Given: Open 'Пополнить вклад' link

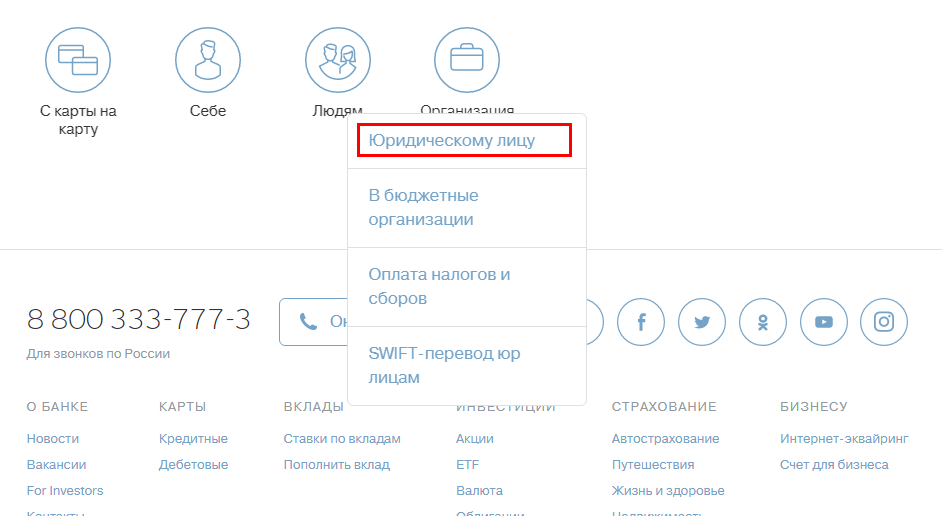Looking at the screenshot, I should (x=336, y=464).
